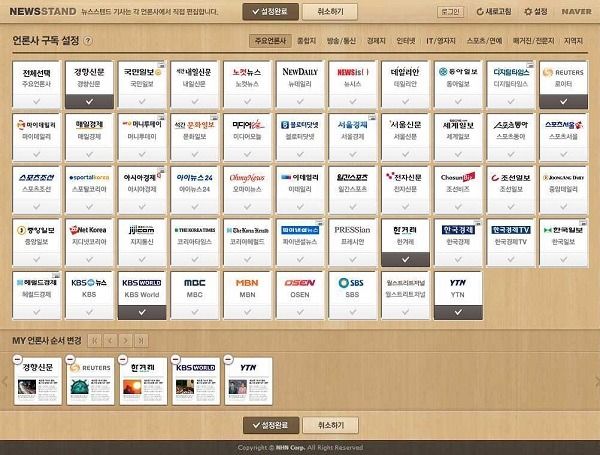Select the KBS World thumbnail in MY list
Viewport: 600px width, 455px height.
196,381
